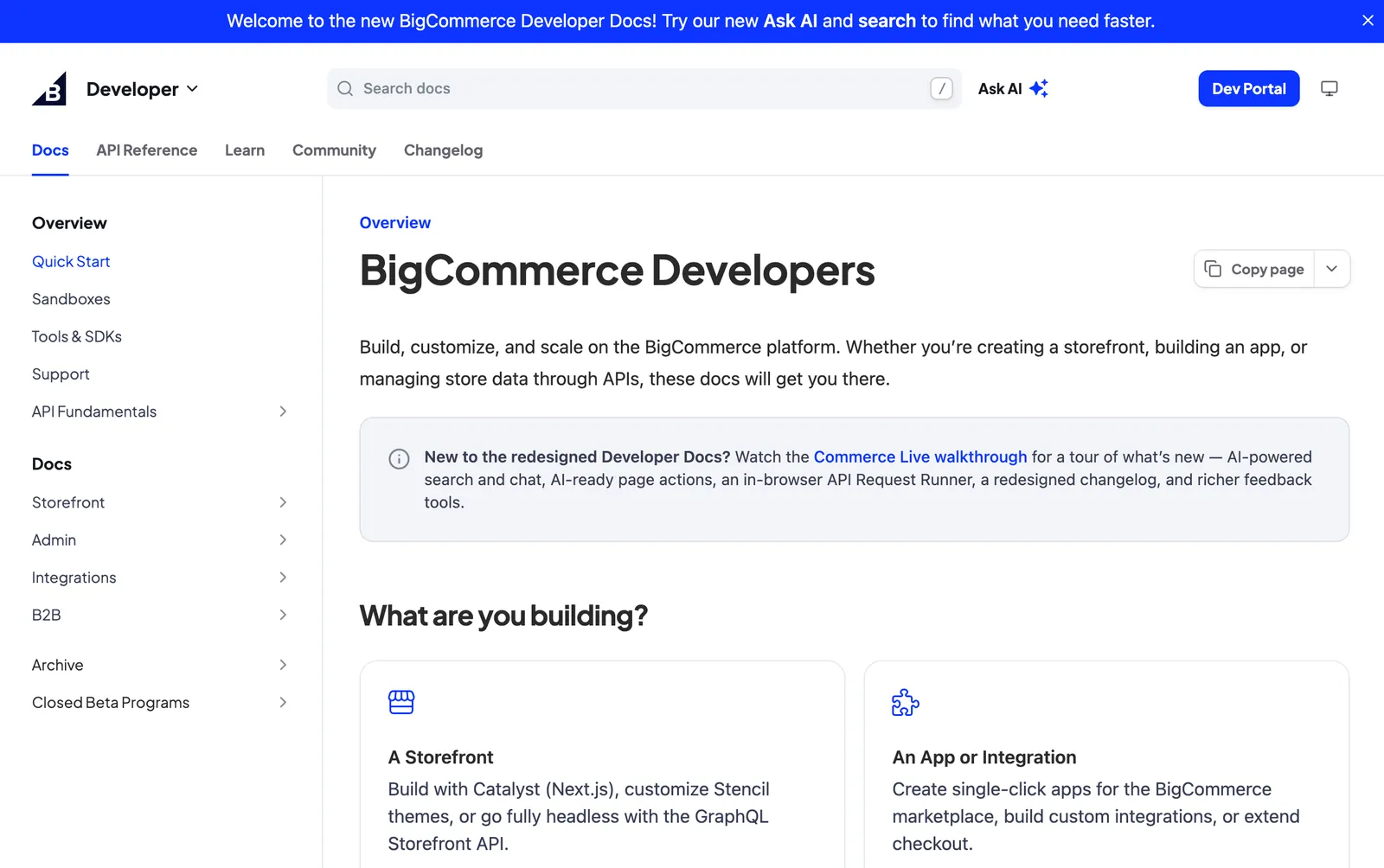Viewport: 1384px width, 868px height.
Task: Open the Learn tab
Action: point(245,150)
